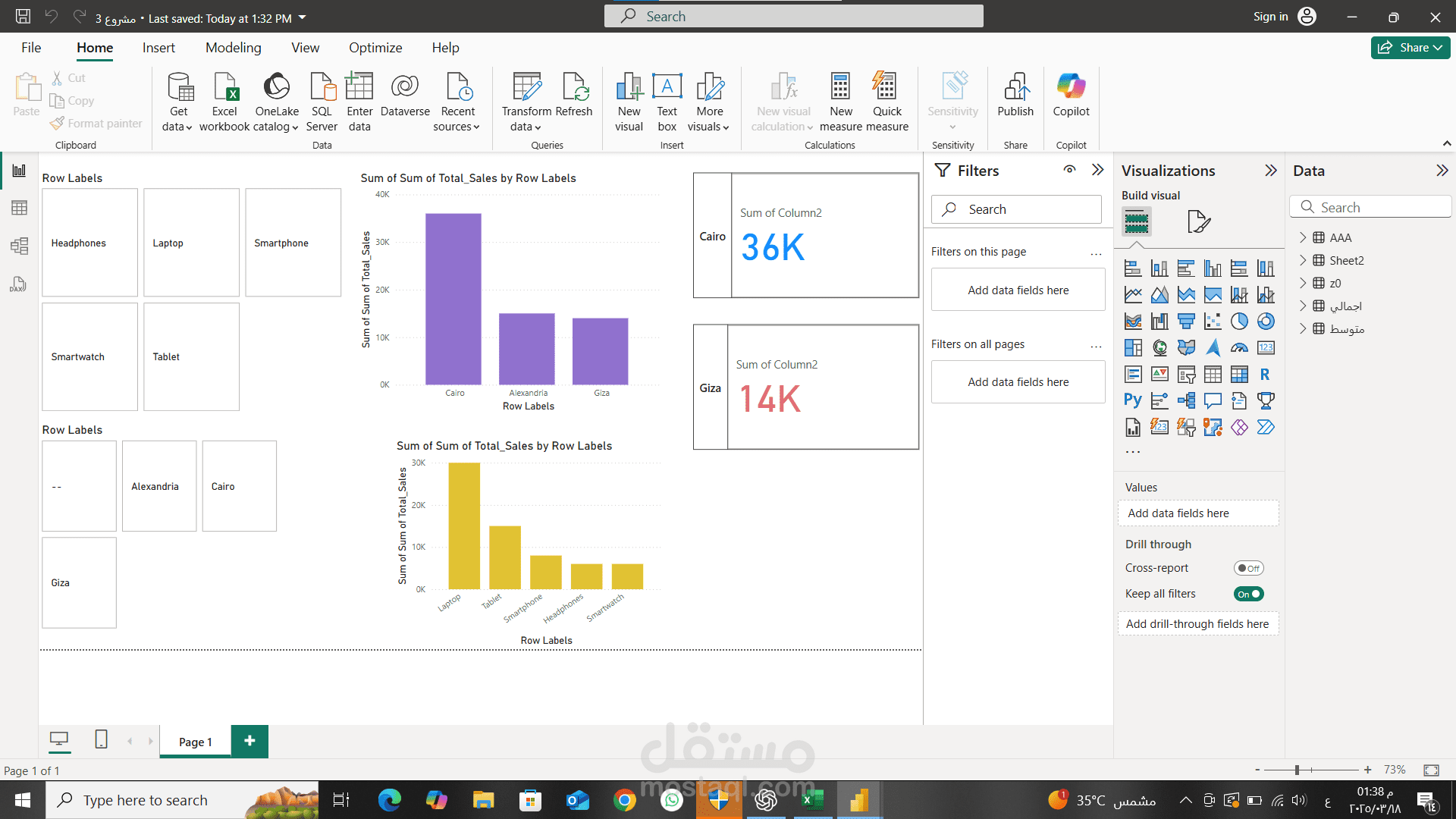Add a Text box
Screen dimensions: 1456x819
tap(667, 102)
